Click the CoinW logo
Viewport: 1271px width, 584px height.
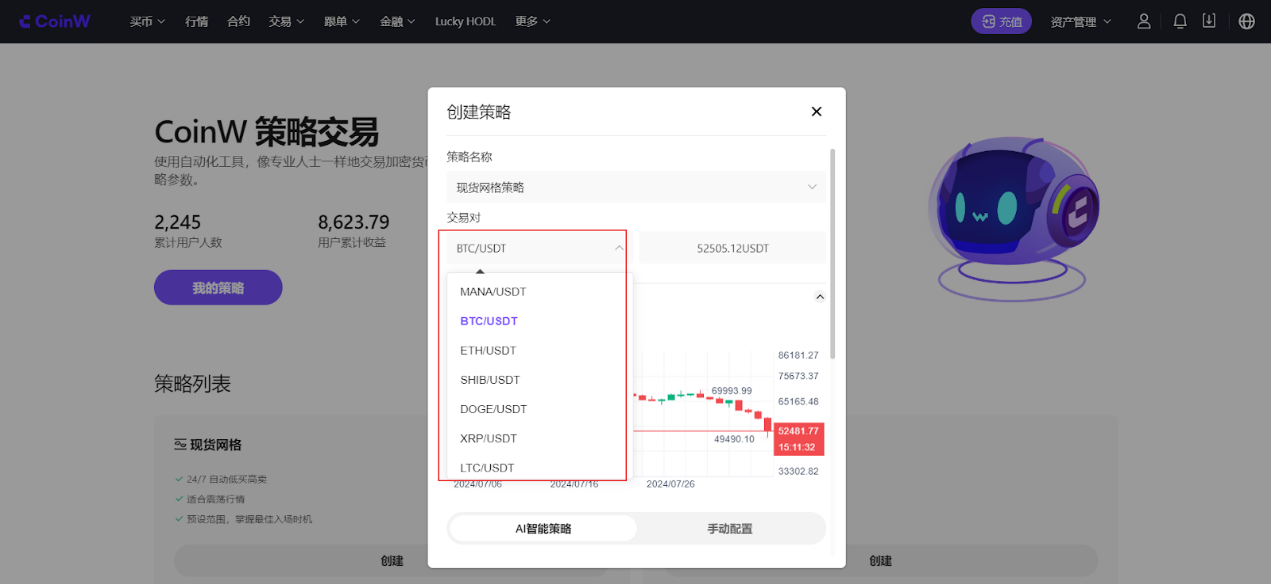54,21
